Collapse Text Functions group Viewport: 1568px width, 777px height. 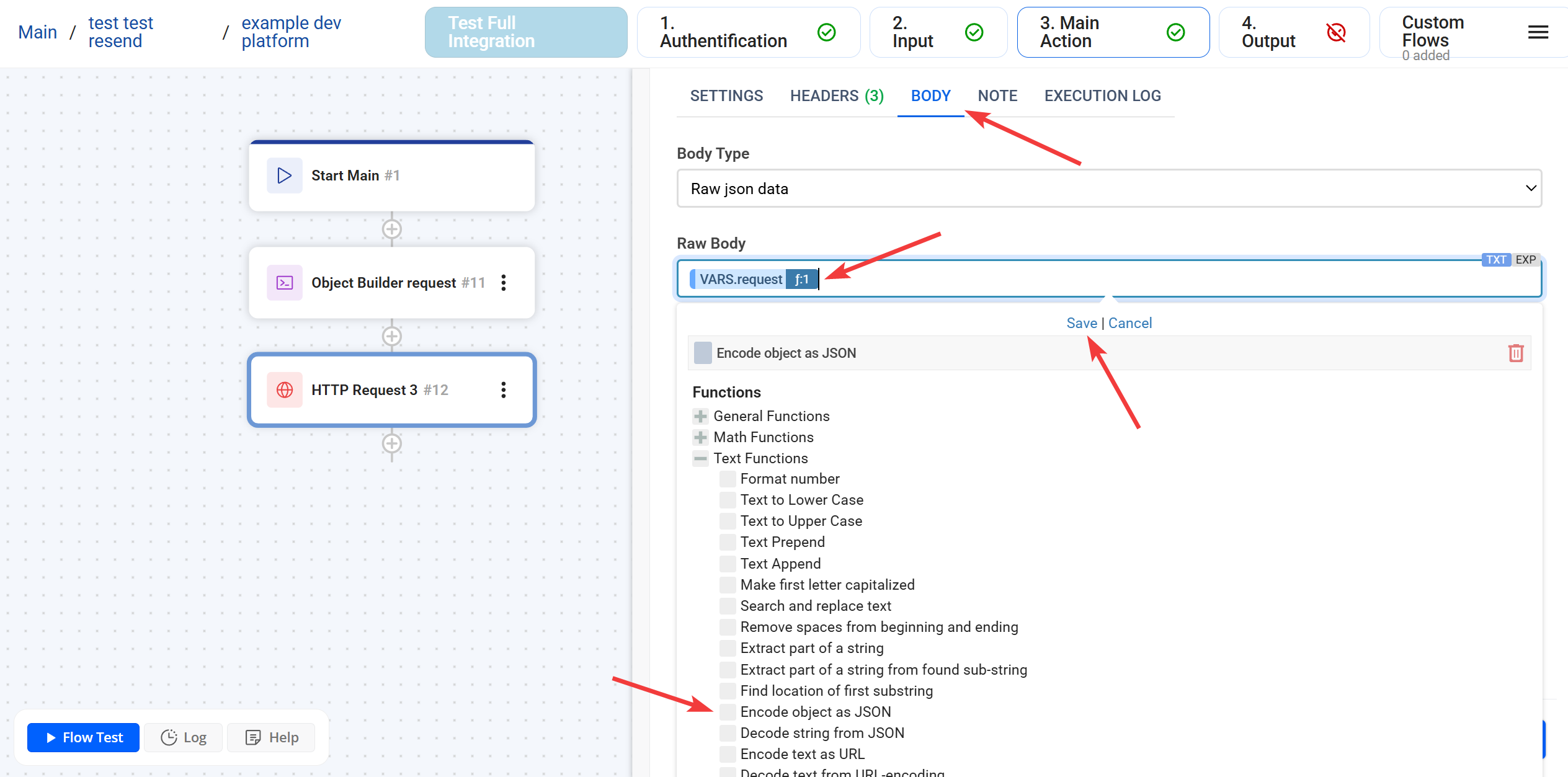click(x=700, y=458)
